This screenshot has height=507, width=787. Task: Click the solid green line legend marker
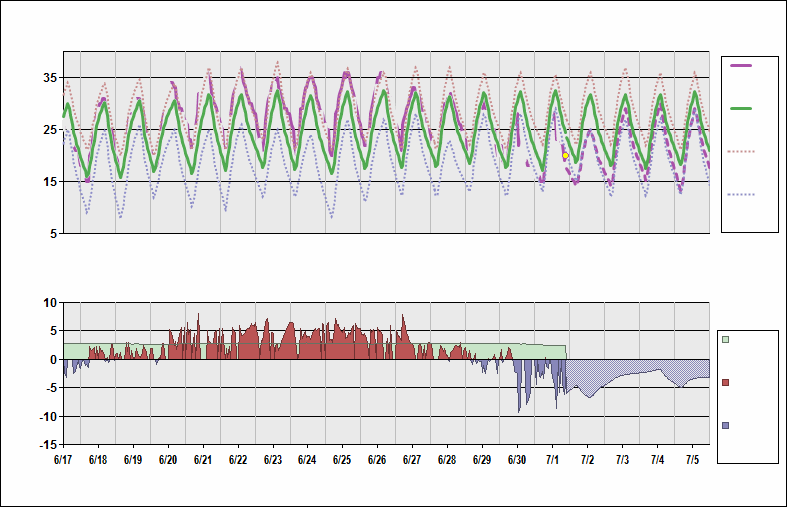(741, 108)
